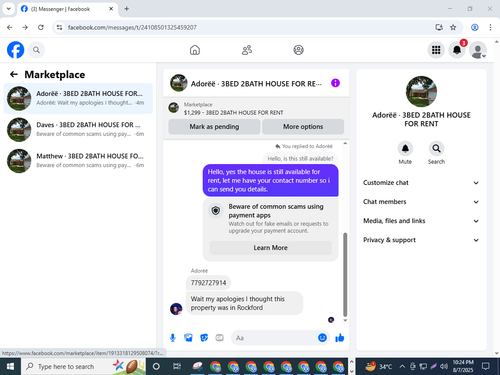Click the site information icon in address bar

[59, 27]
